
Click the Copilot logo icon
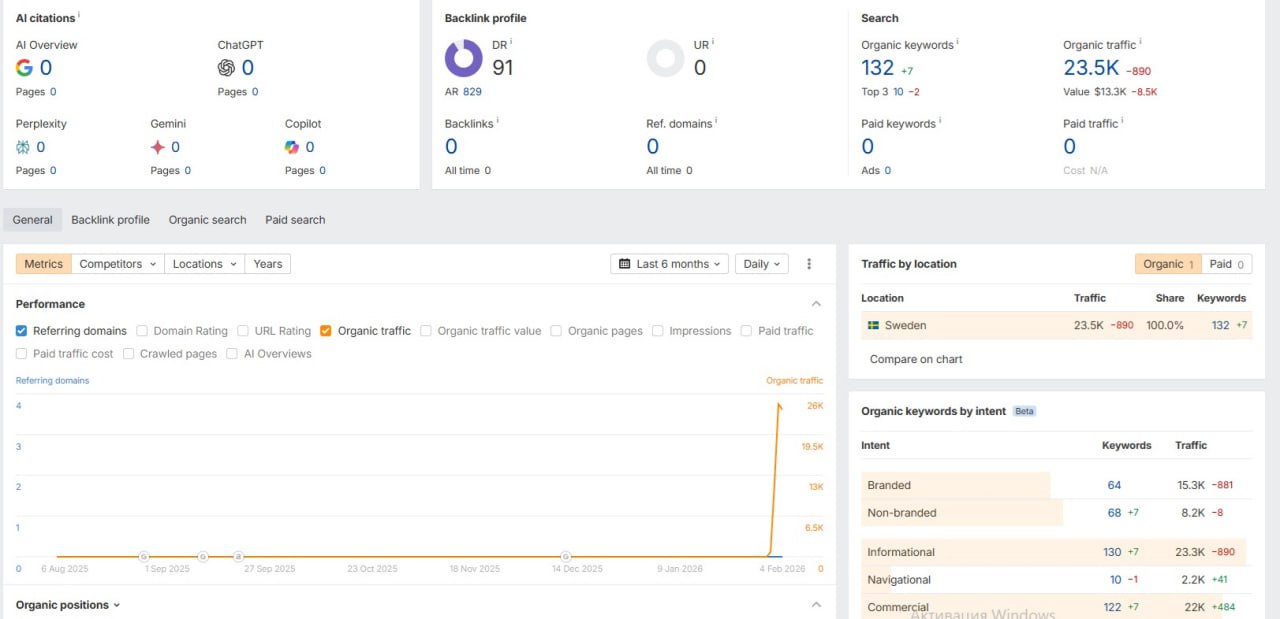292,147
